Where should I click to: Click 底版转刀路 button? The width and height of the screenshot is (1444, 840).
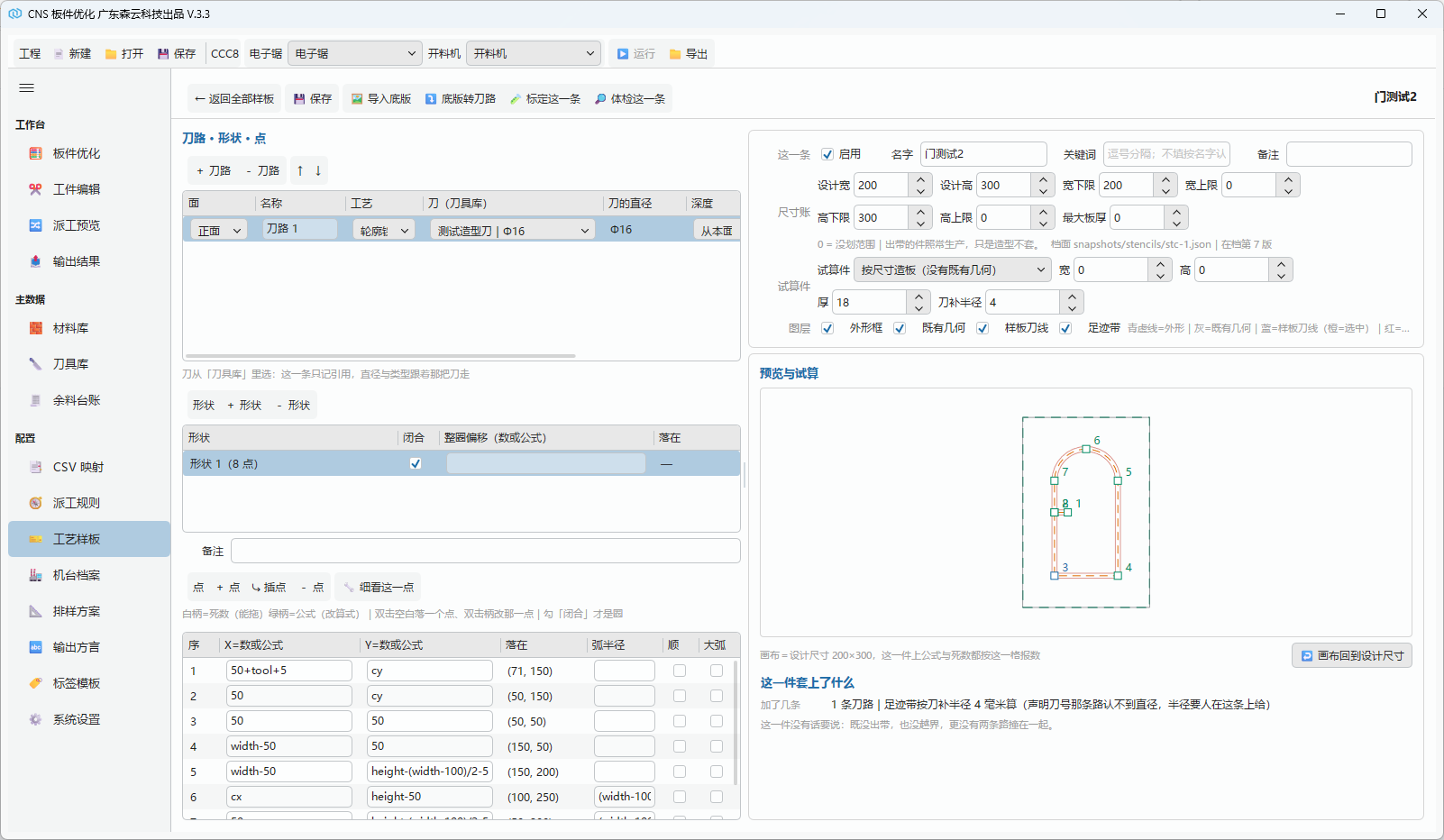[x=461, y=98]
